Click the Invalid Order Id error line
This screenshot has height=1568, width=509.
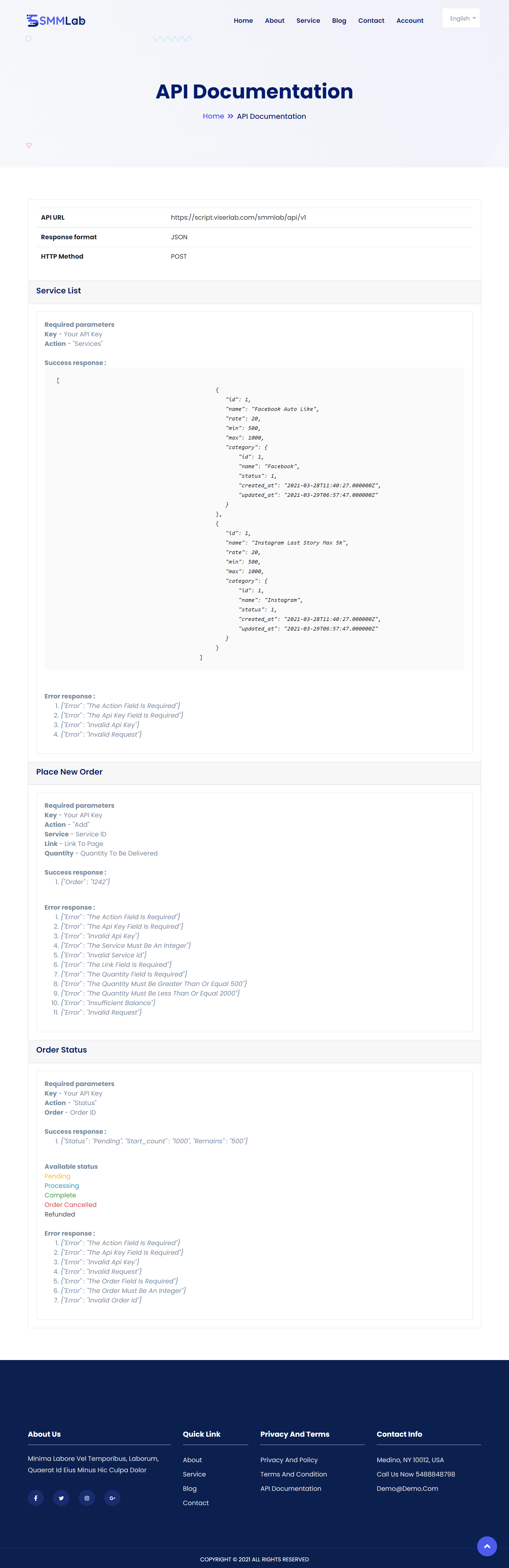[x=102, y=1300]
